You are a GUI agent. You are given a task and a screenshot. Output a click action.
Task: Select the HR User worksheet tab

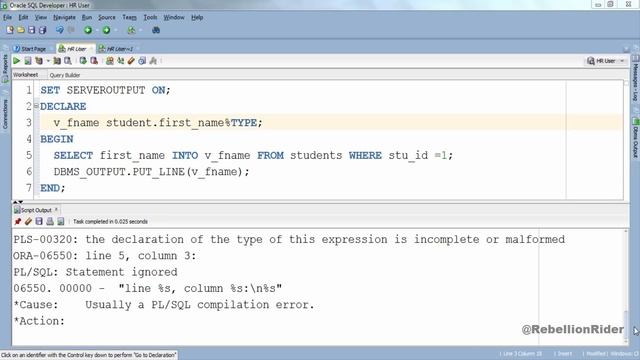76,49
